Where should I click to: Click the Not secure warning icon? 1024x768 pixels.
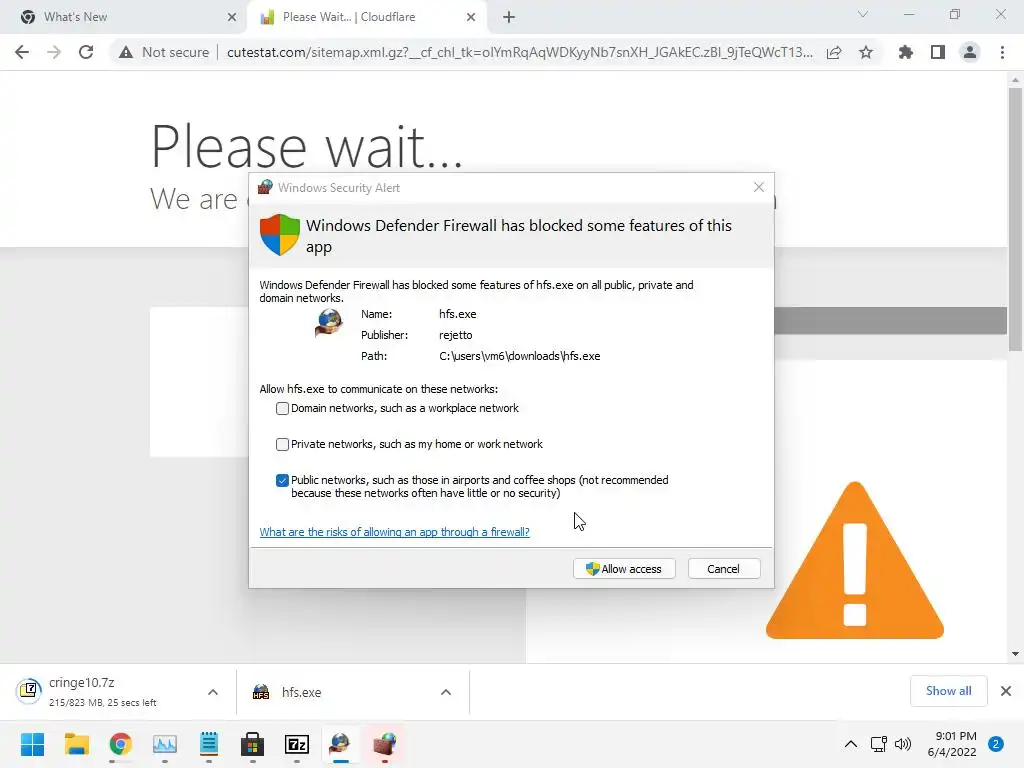coord(126,52)
